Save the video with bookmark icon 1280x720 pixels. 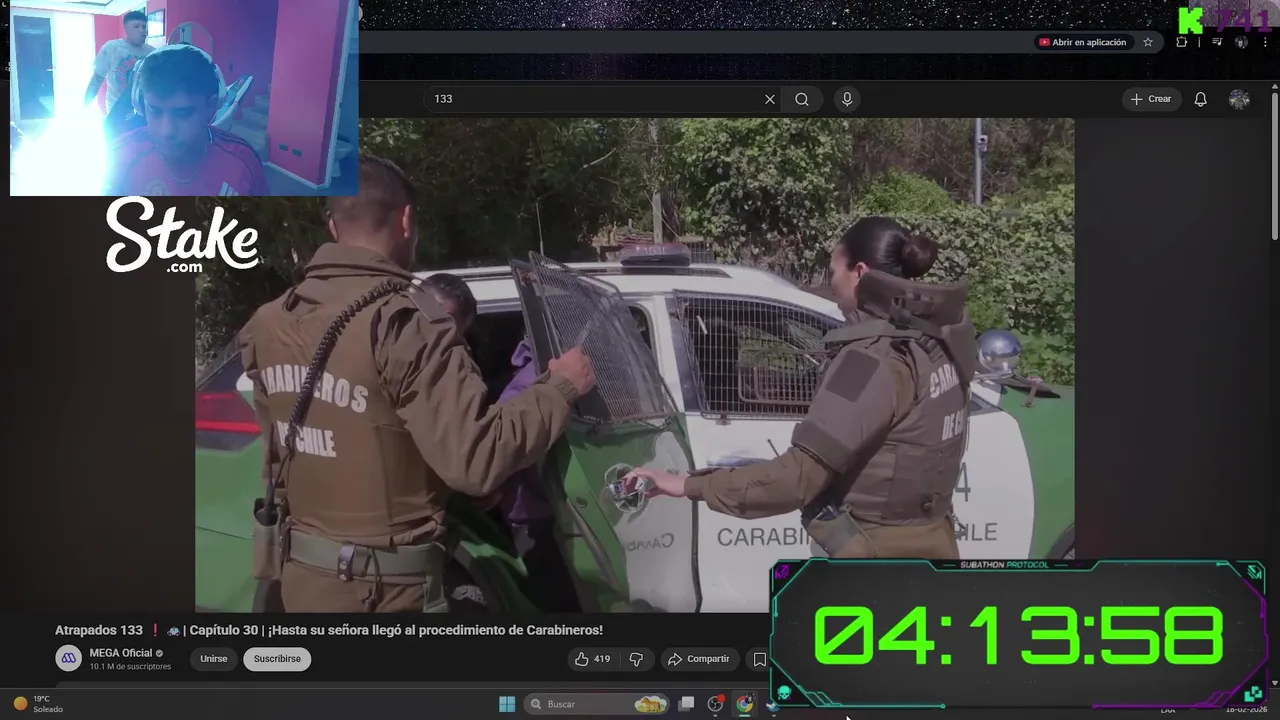click(759, 659)
